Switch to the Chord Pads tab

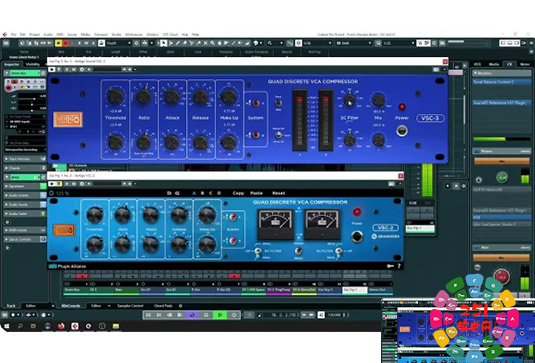coord(163,306)
